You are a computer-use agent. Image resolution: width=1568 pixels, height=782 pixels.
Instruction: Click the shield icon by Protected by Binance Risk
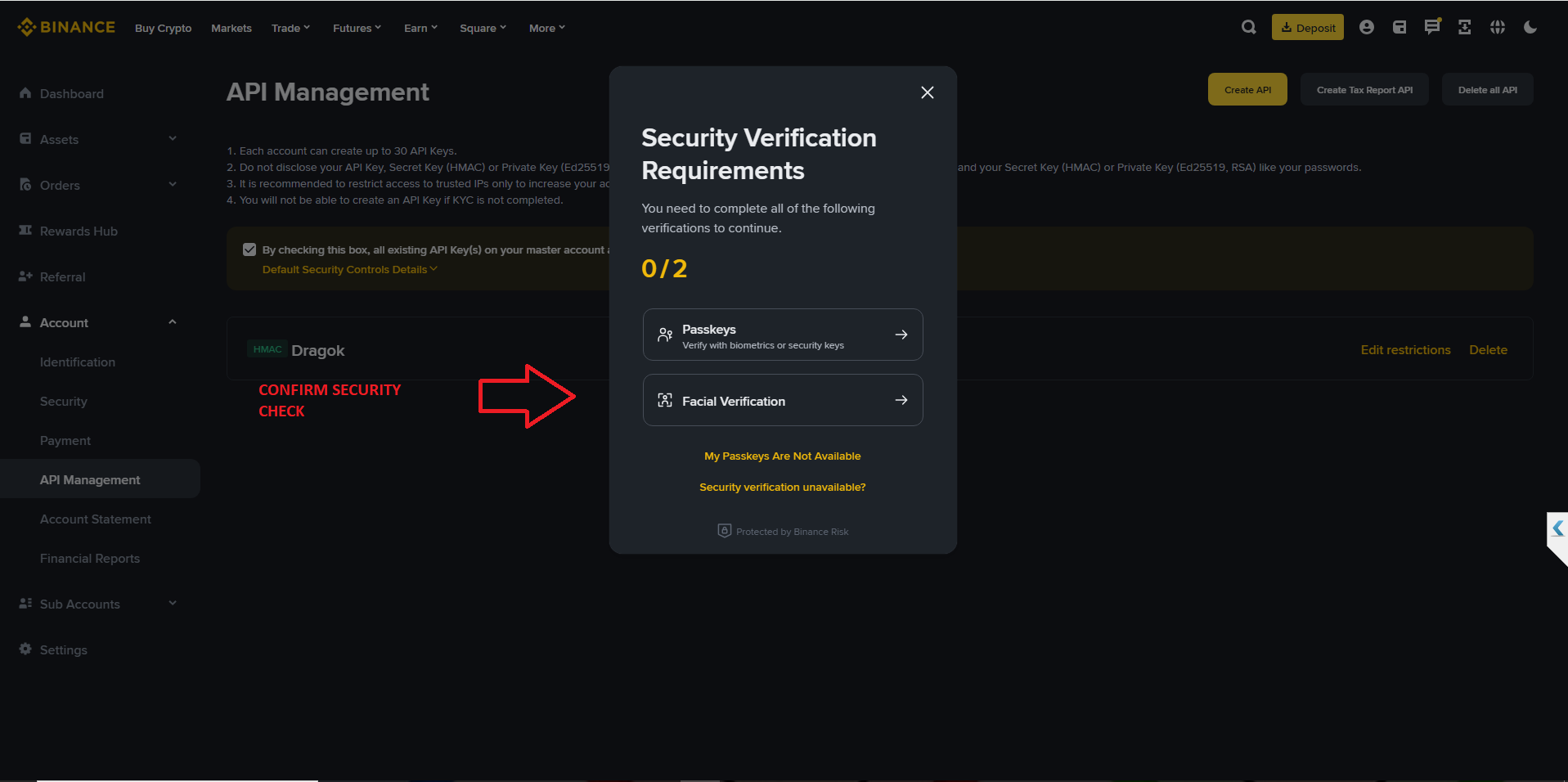725,531
